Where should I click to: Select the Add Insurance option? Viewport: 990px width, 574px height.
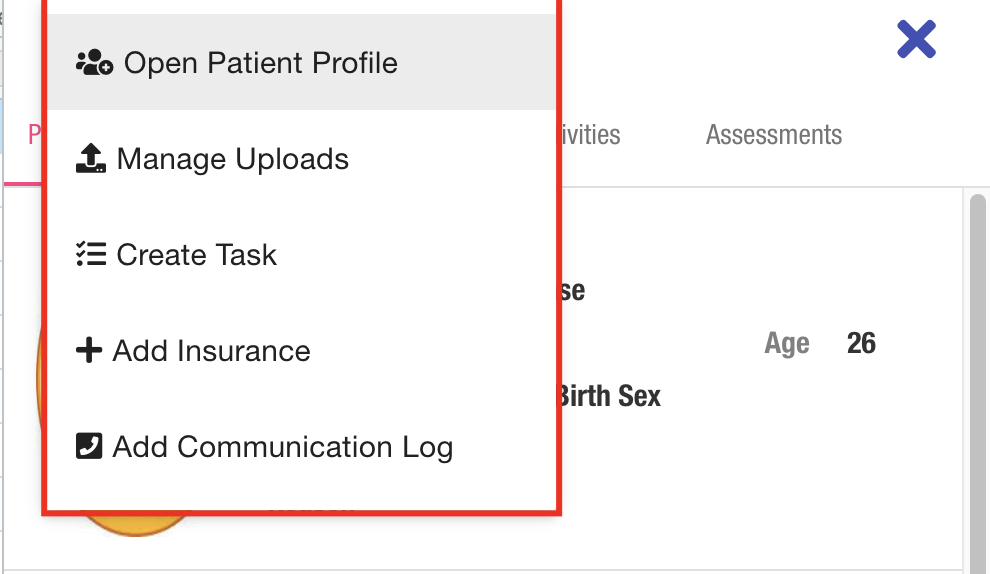coord(211,351)
